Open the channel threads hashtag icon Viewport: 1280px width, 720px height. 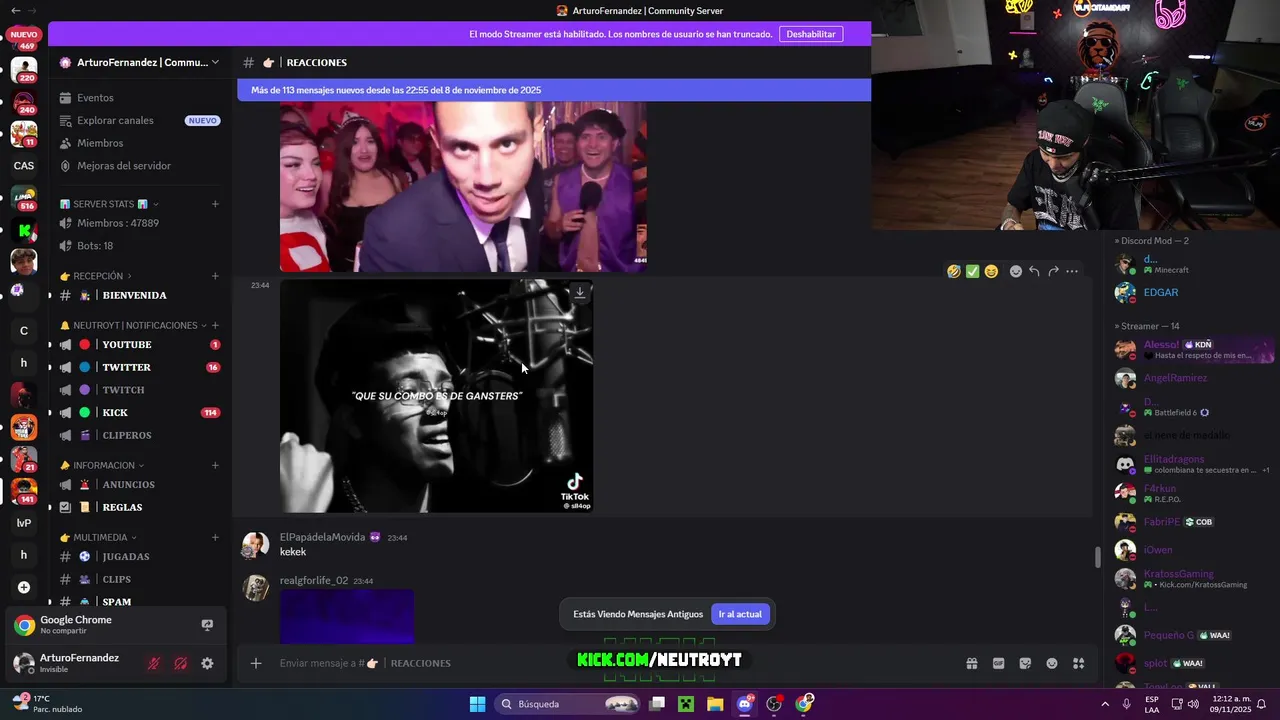pyautogui.click(x=249, y=62)
